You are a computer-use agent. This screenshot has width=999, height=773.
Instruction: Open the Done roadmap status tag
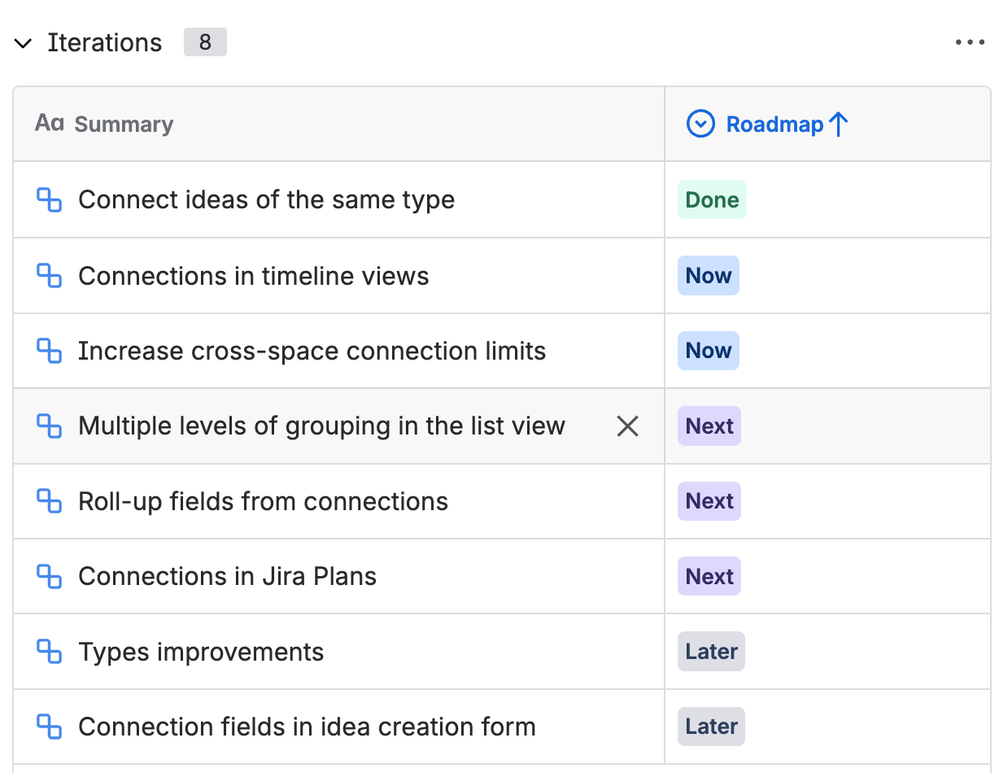712,200
